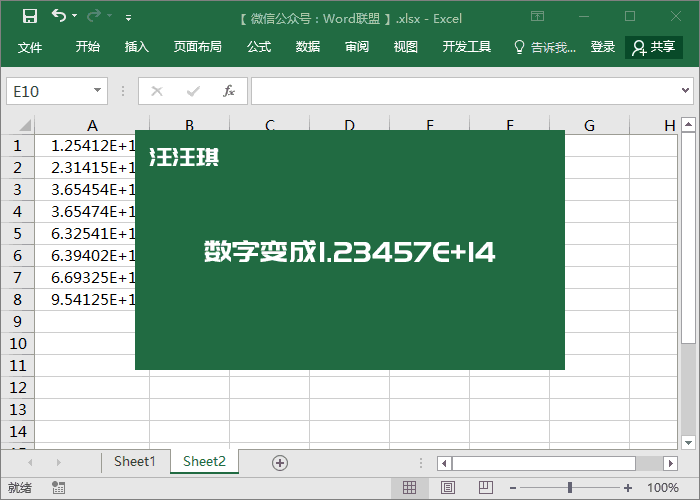Viewport: 700px width, 500px height.
Task: Select column G header
Action: point(589,125)
